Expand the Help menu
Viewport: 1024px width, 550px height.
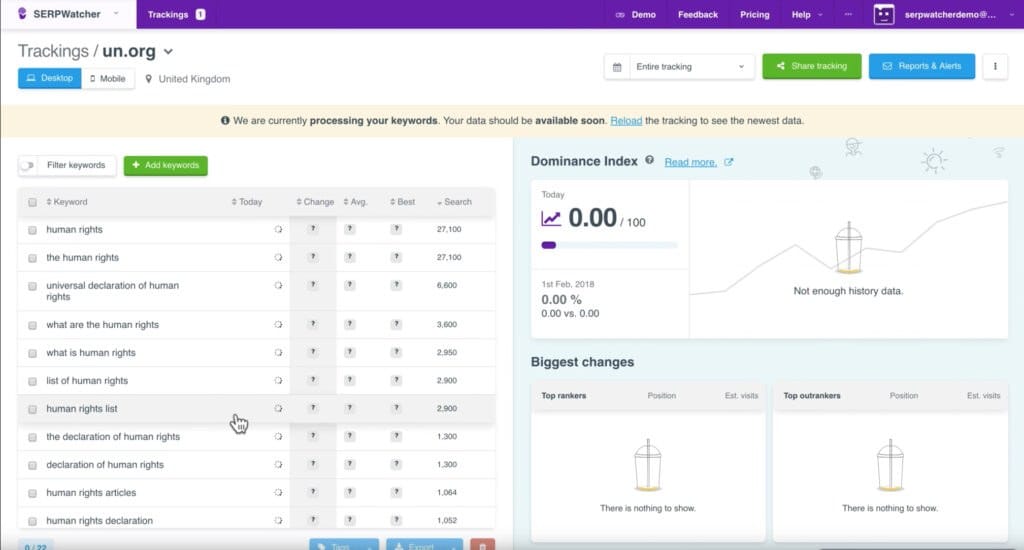pos(807,14)
